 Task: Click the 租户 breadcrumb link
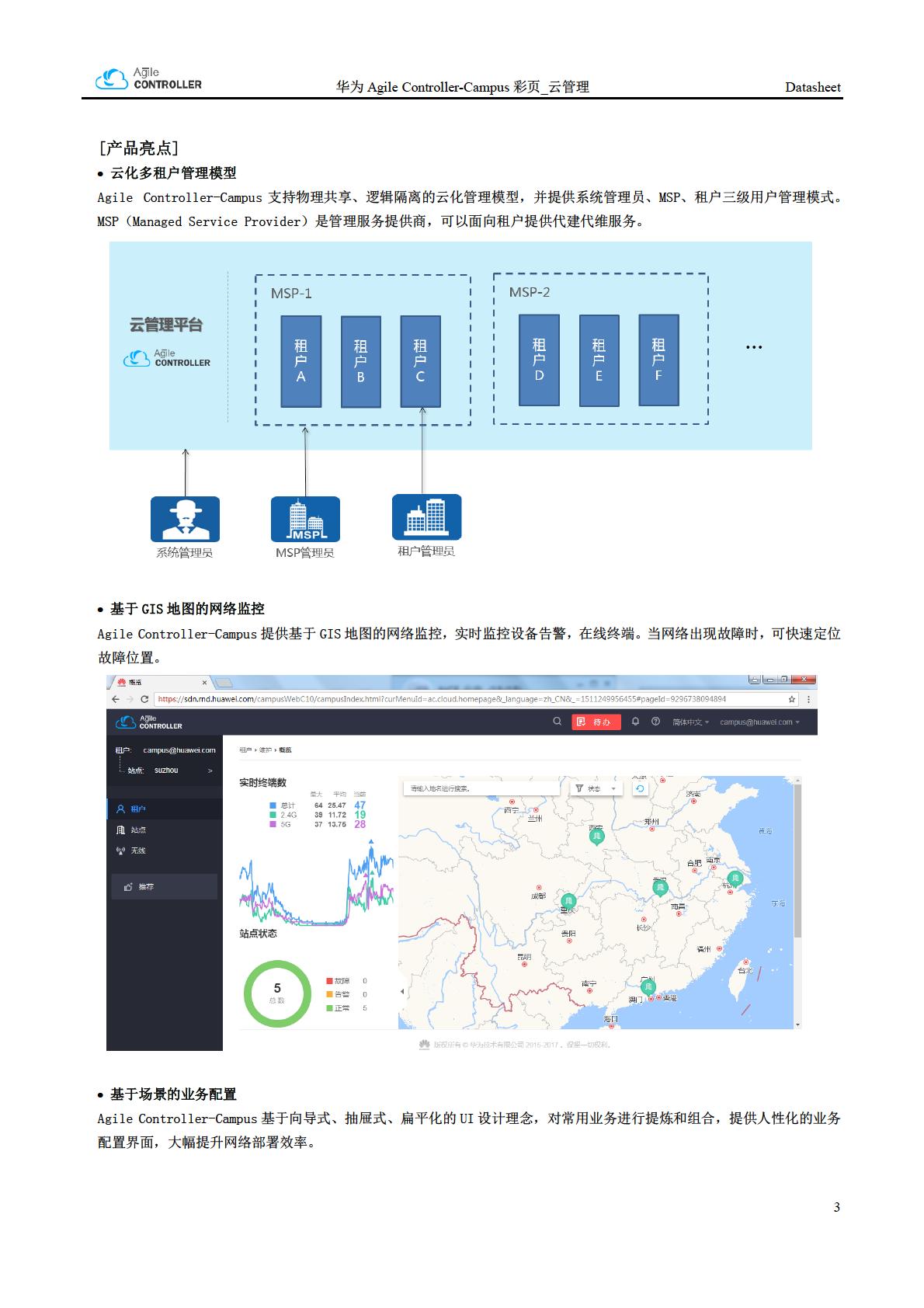pyautogui.click(x=245, y=750)
